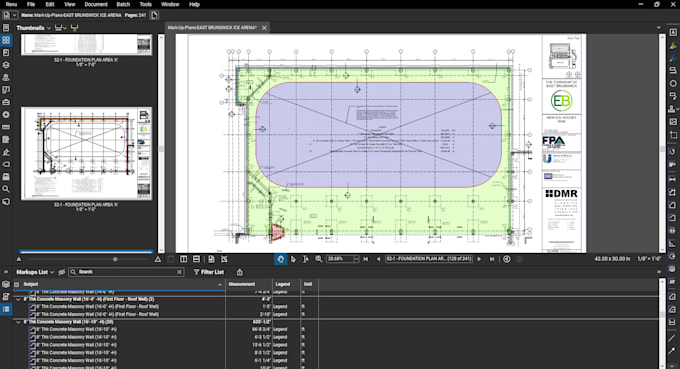
Task: Toggle hide markups eye icon
Action: coord(62,272)
